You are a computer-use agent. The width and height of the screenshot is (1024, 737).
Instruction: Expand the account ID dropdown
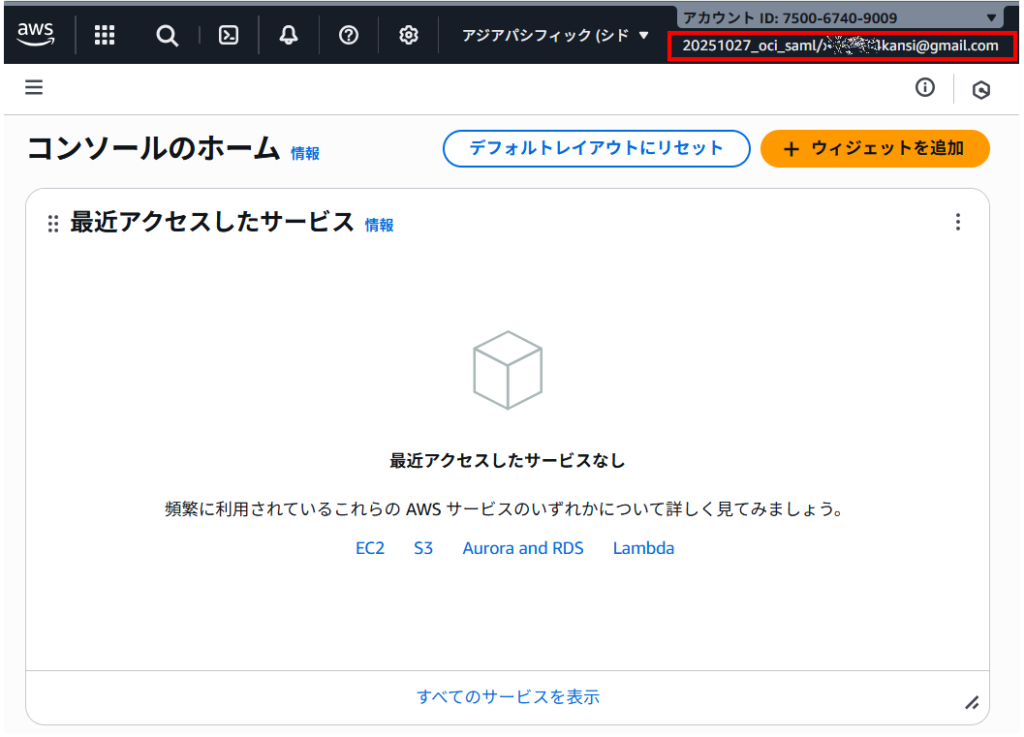840,17
